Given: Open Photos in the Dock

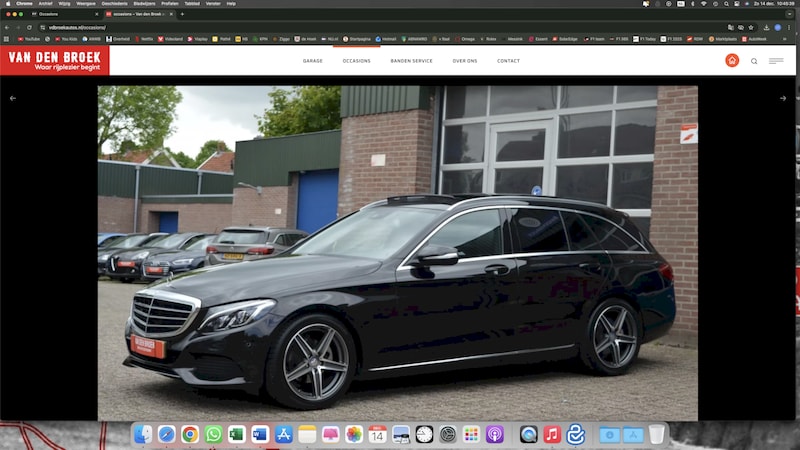Looking at the screenshot, I should click(x=354, y=434).
